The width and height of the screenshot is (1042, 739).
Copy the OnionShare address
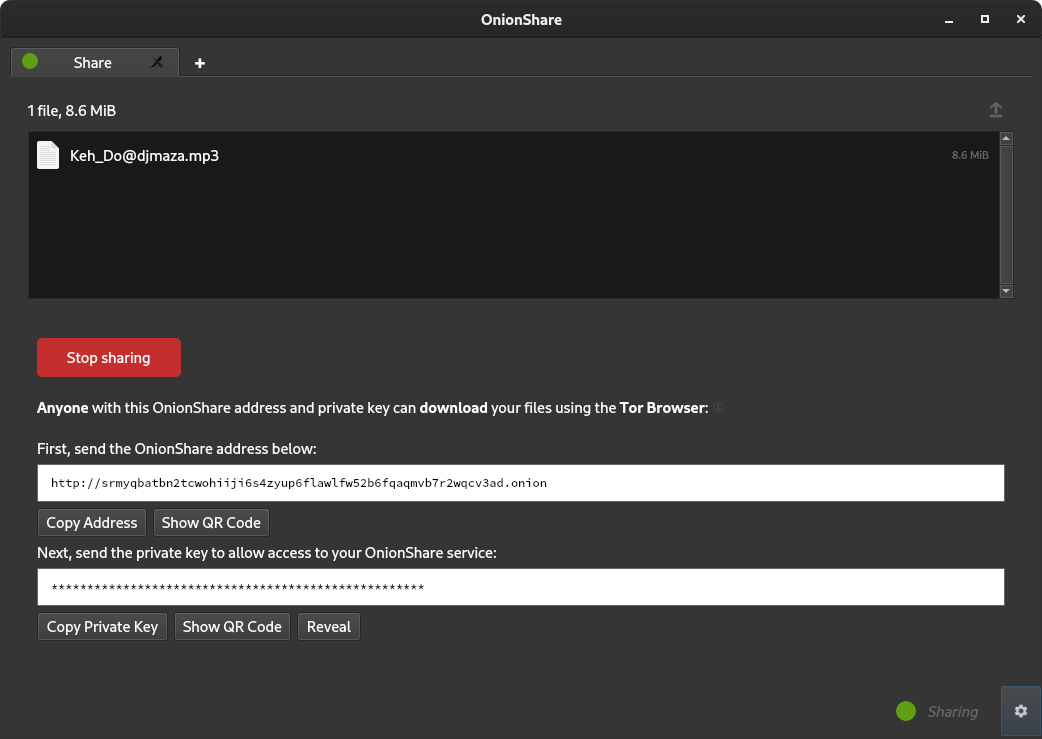pyautogui.click(x=91, y=522)
